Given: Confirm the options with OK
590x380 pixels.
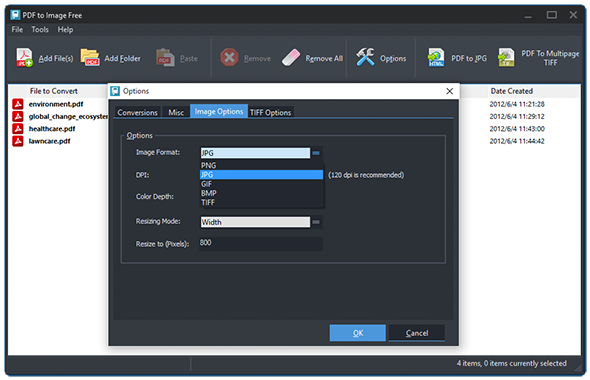Looking at the screenshot, I should point(357,333).
